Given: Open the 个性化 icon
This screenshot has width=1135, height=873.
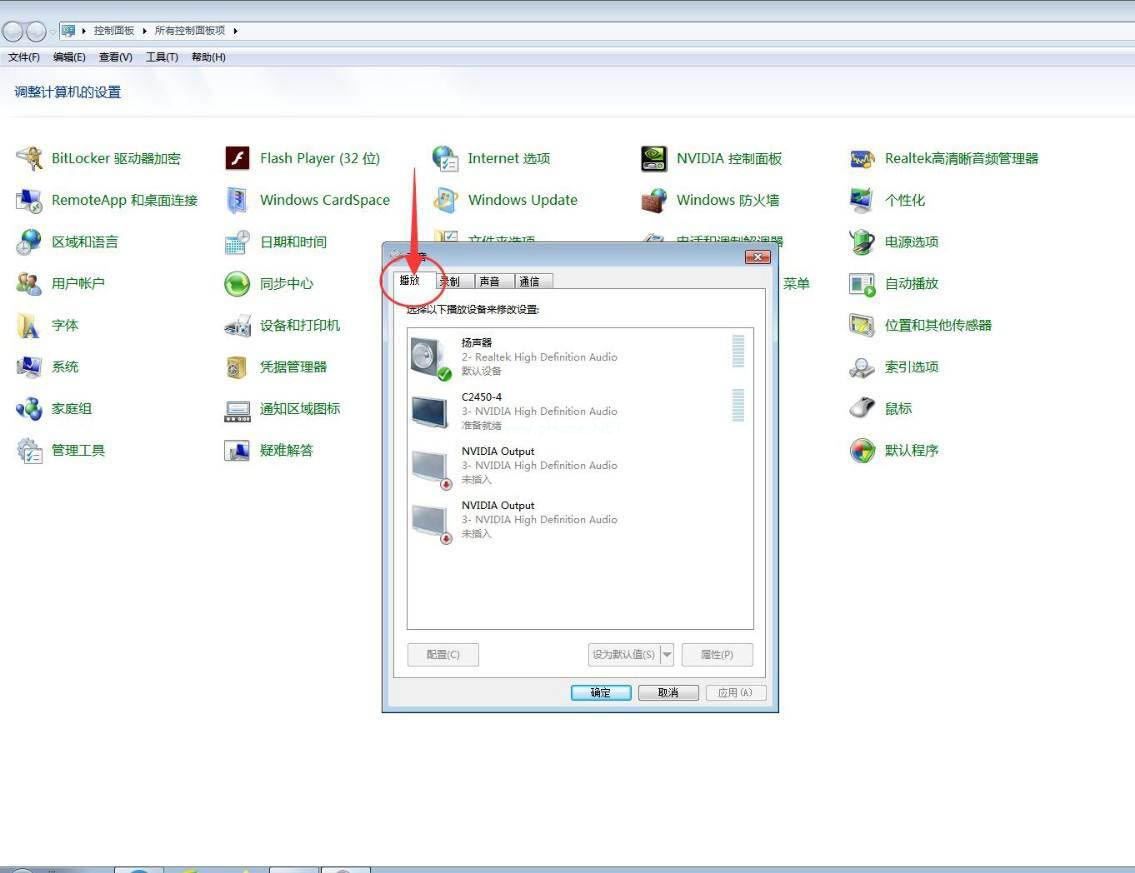Looking at the screenshot, I should pos(862,200).
